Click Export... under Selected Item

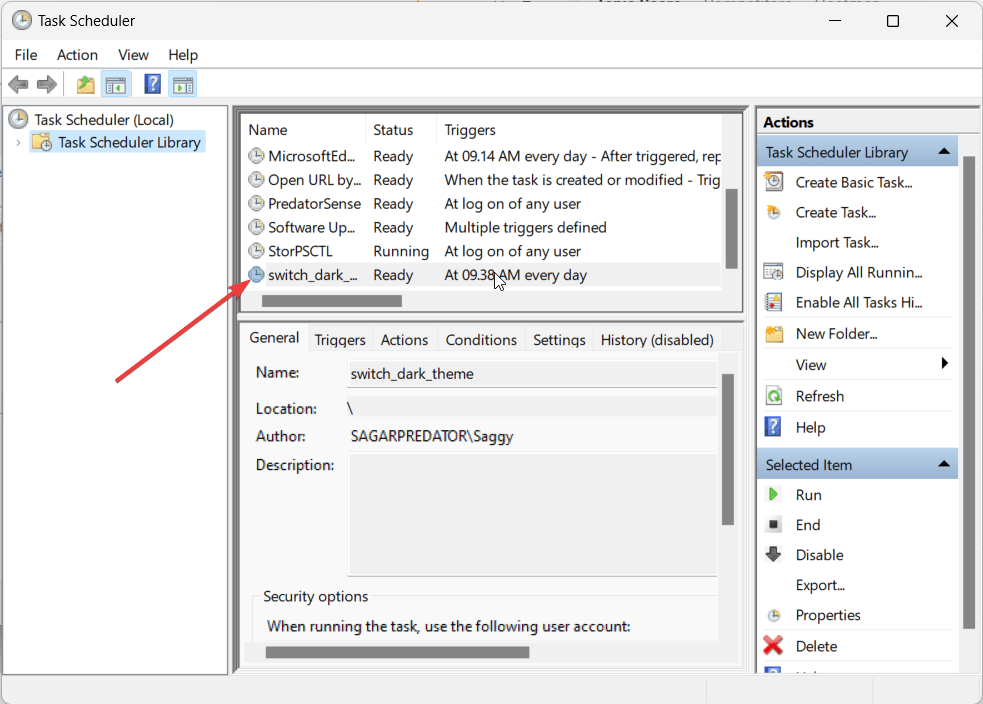(820, 585)
